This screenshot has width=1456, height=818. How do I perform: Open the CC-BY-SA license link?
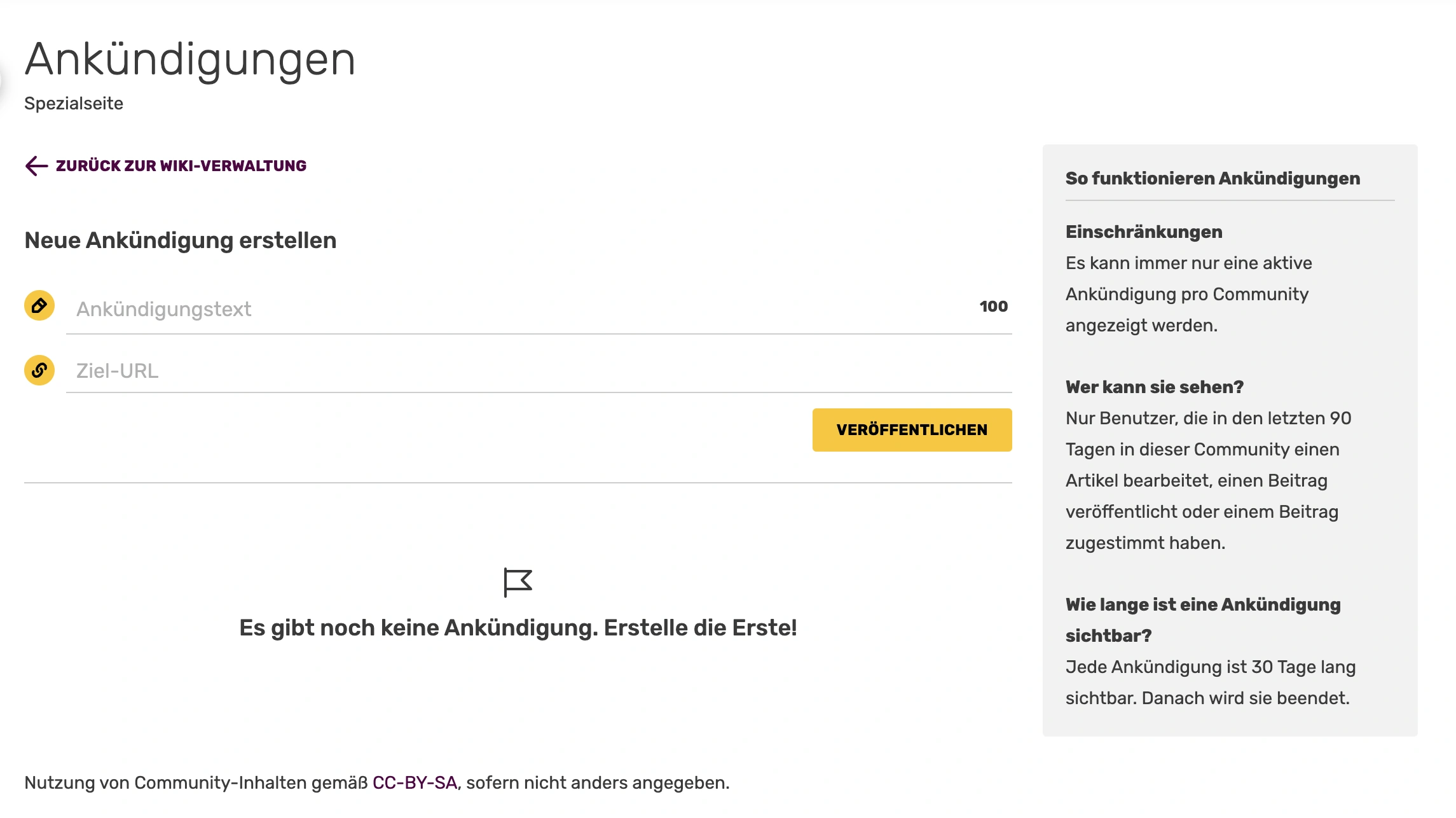coord(415,782)
